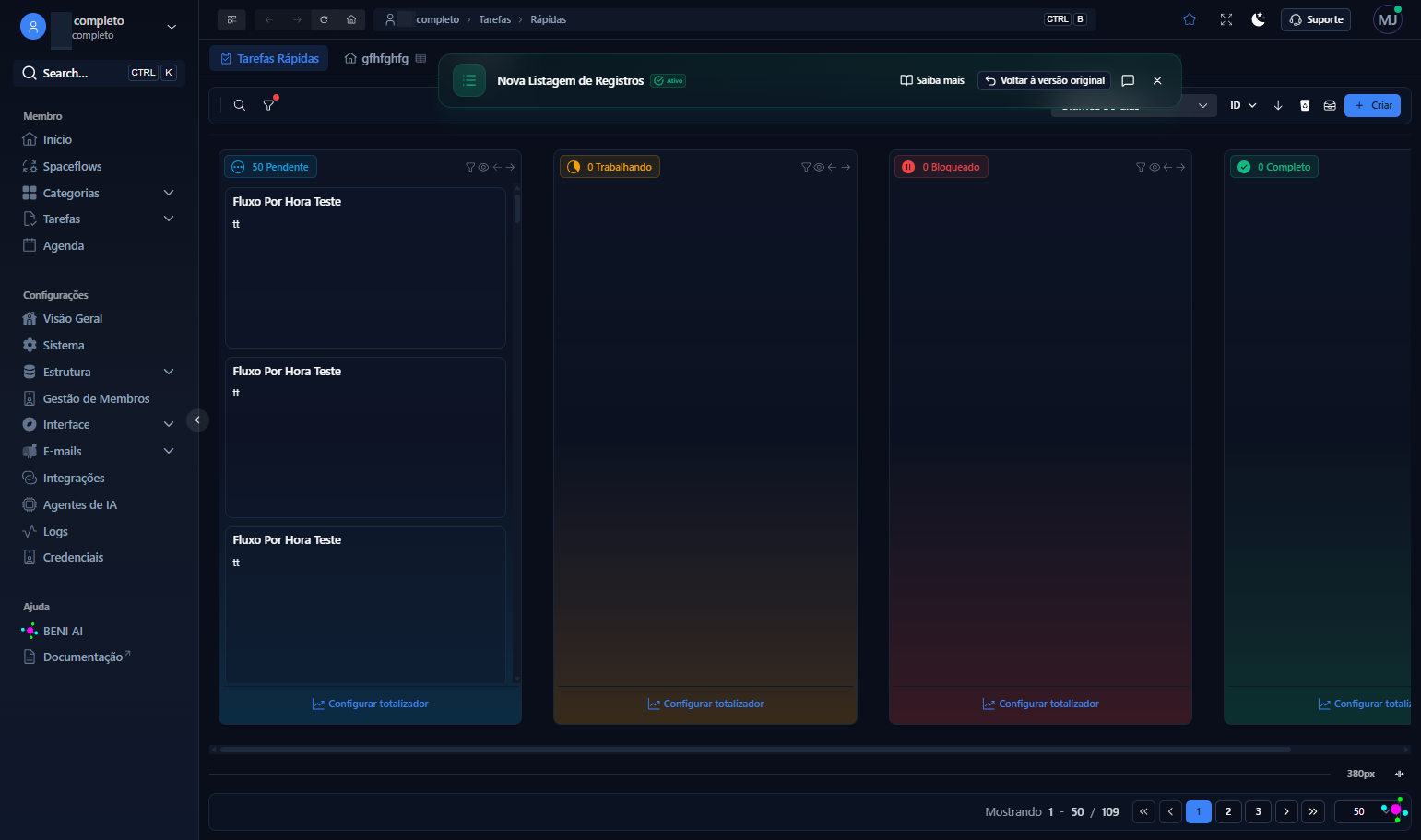
Task: Expand the Estrutura sidebar section
Action: pyautogui.click(x=169, y=372)
